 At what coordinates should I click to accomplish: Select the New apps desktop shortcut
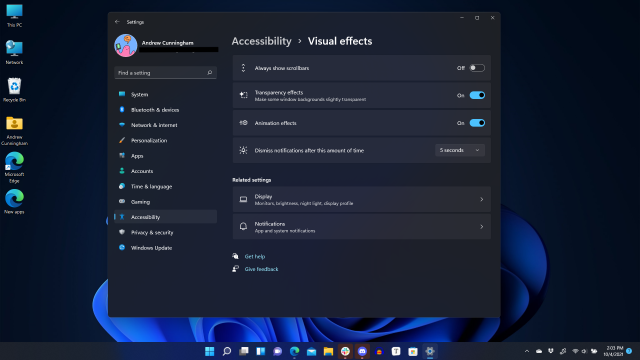[x=14, y=202]
